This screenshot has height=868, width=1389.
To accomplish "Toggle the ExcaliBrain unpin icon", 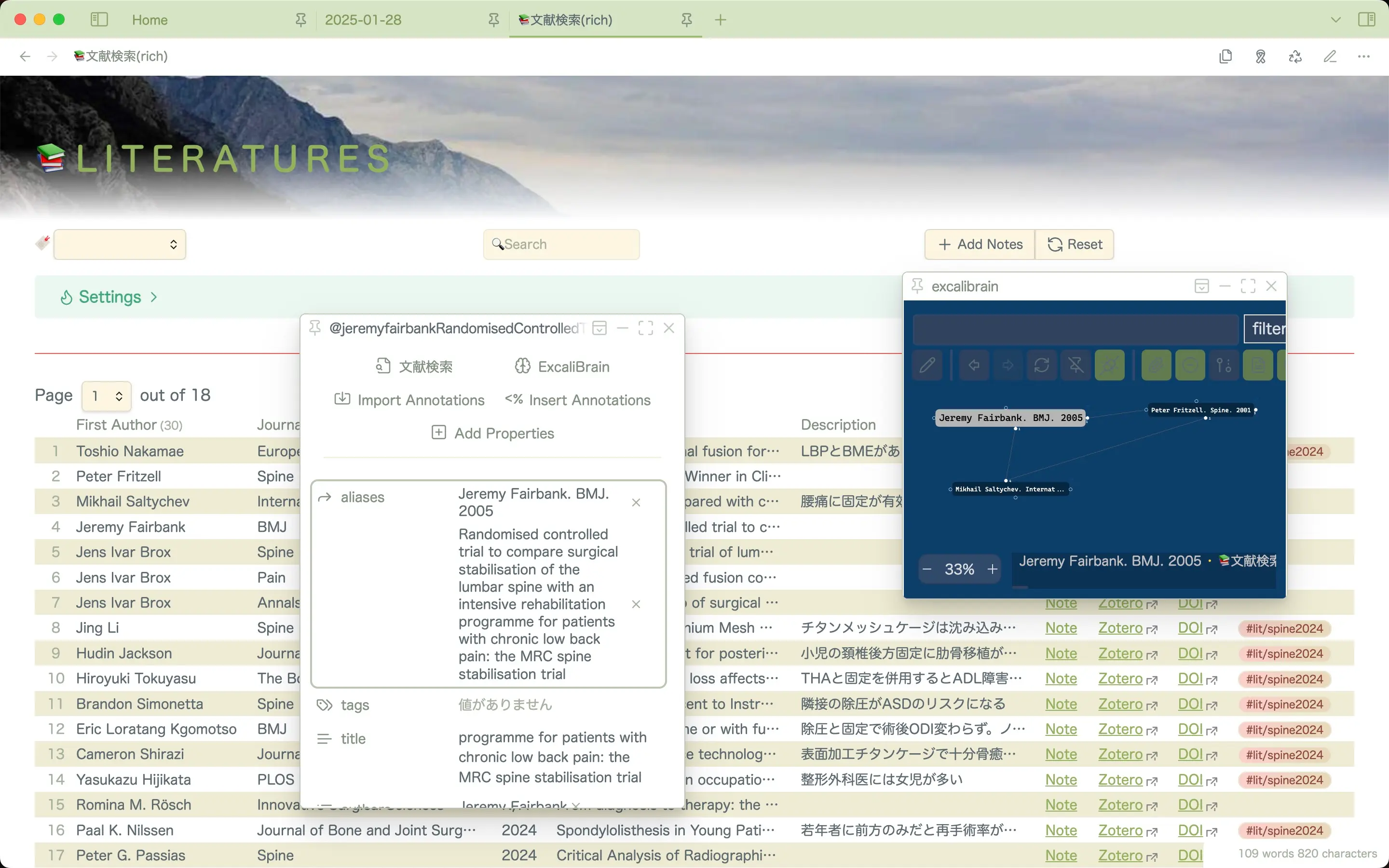I will tap(1076, 365).
